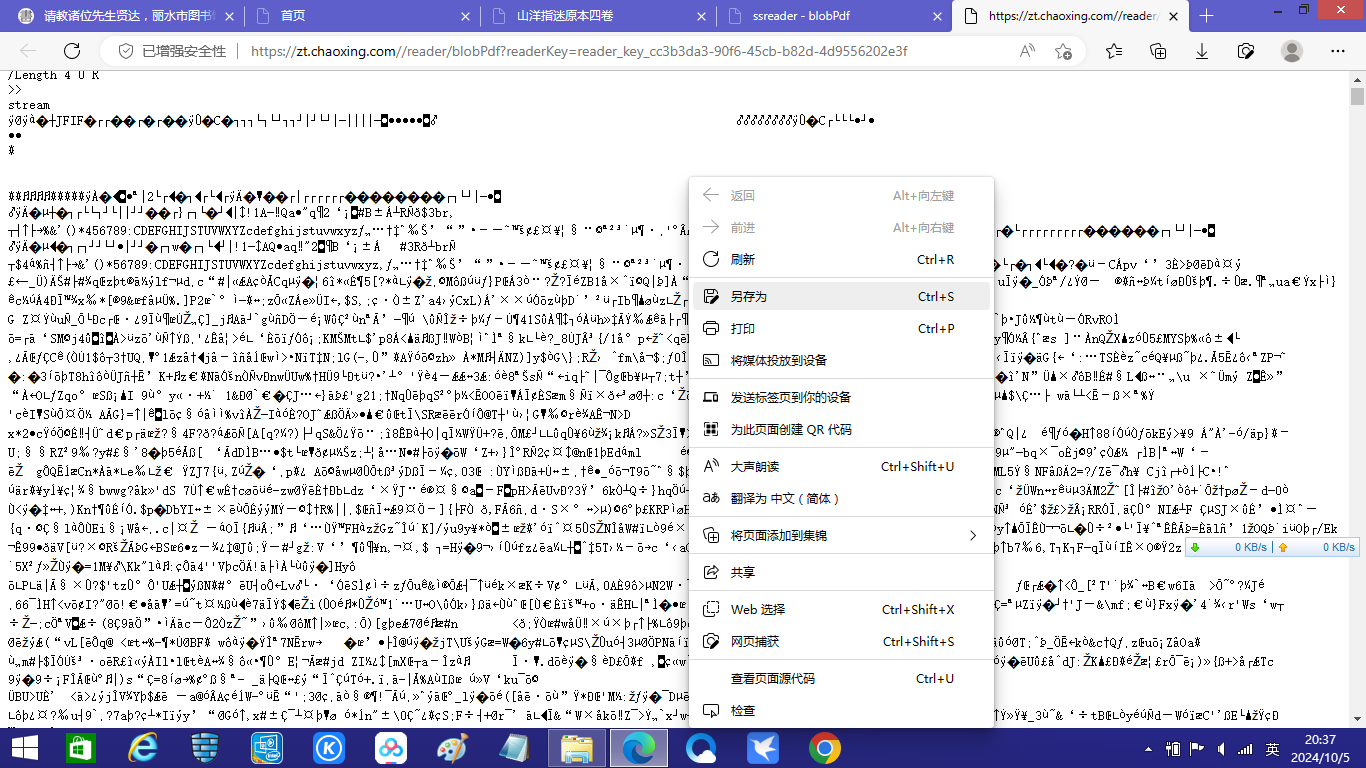Open Baidu Netdisk cloud icon in taskbar
The height and width of the screenshot is (768, 1366).
pos(391,747)
